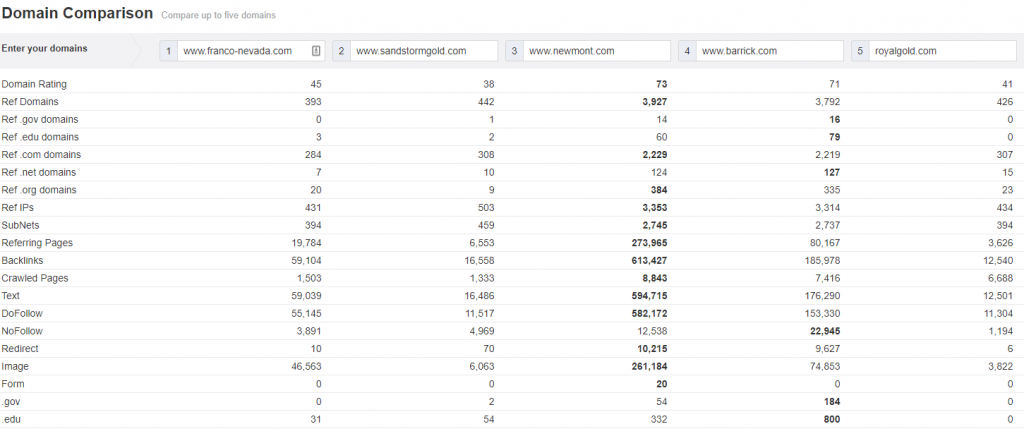Click the DoFollow value 11,304
This screenshot has height=436, width=1024.
pos(999,313)
